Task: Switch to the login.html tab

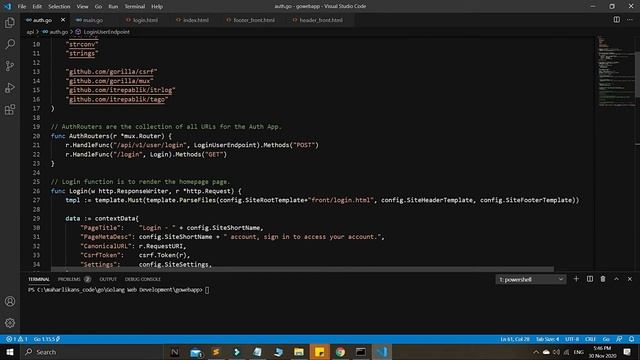Action: pos(145,20)
